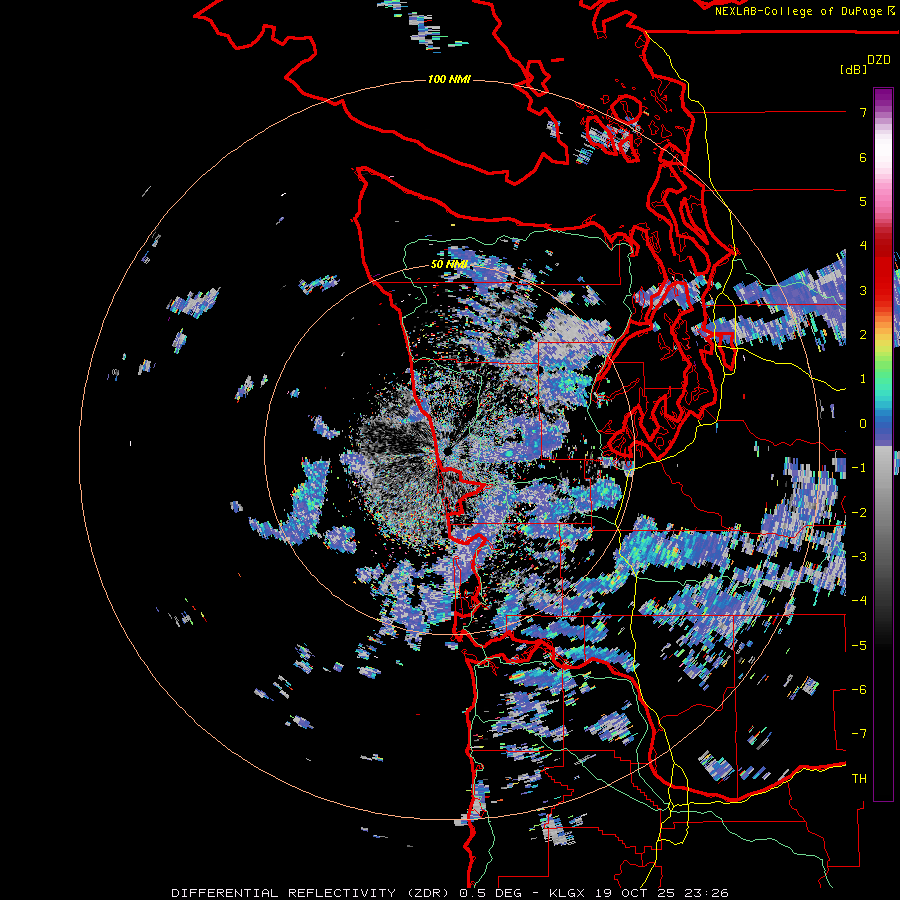Click the 50 NMI range ring label
Image resolution: width=900 pixels, height=900 pixels.
449,265
